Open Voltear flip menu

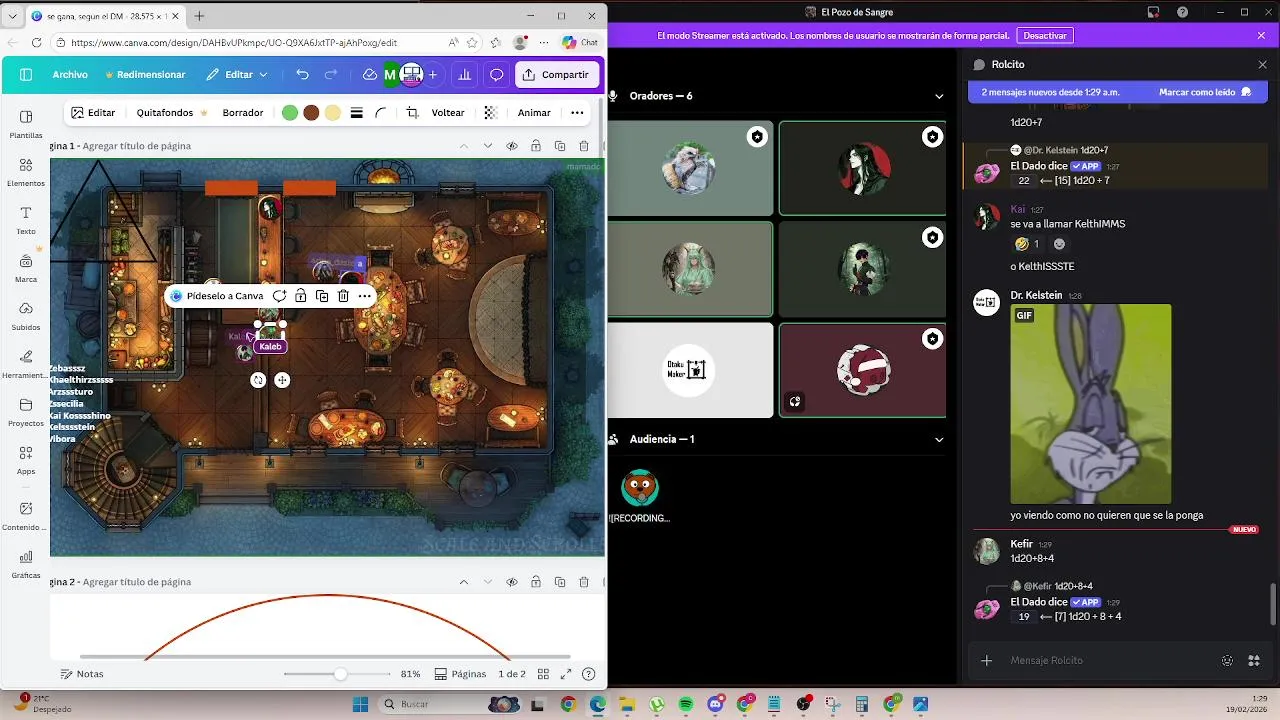[x=448, y=113]
